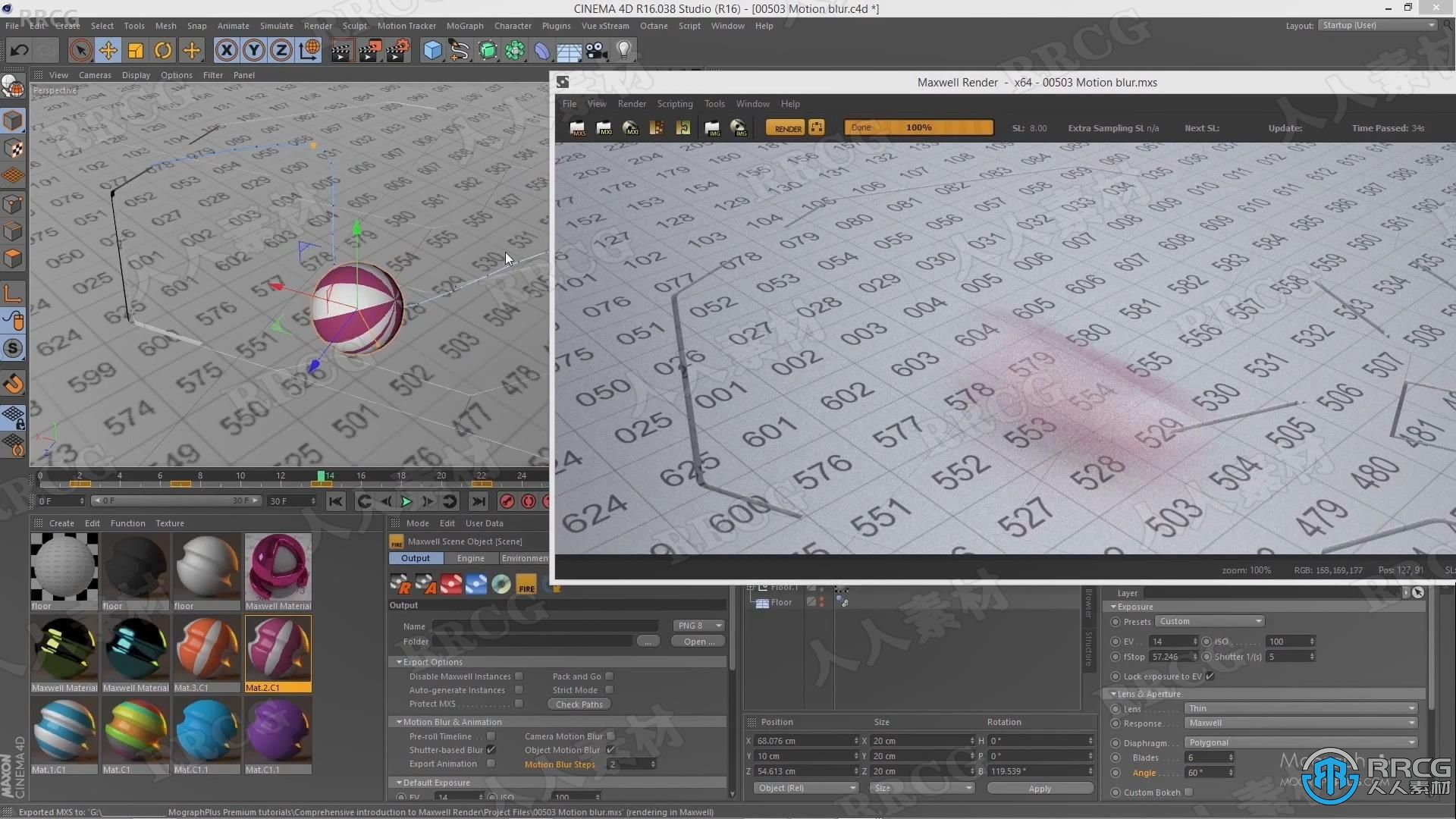Switch to the Engine tab in Maxwell Scene
Screen dimensions: 1456x819
click(x=471, y=558)
